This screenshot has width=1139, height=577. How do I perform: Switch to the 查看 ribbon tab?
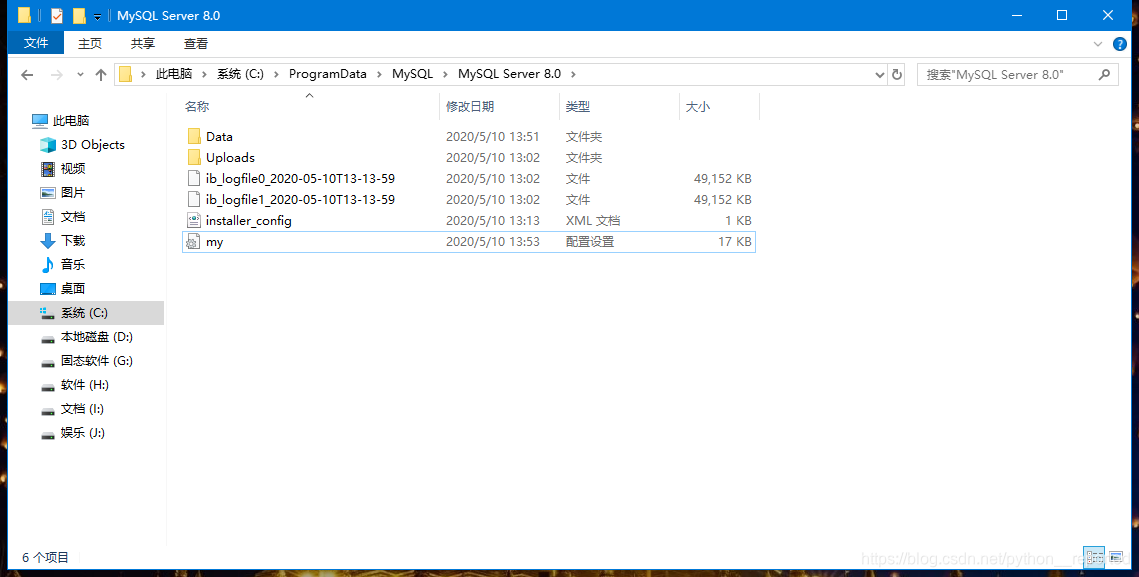[x=195, y=44]
